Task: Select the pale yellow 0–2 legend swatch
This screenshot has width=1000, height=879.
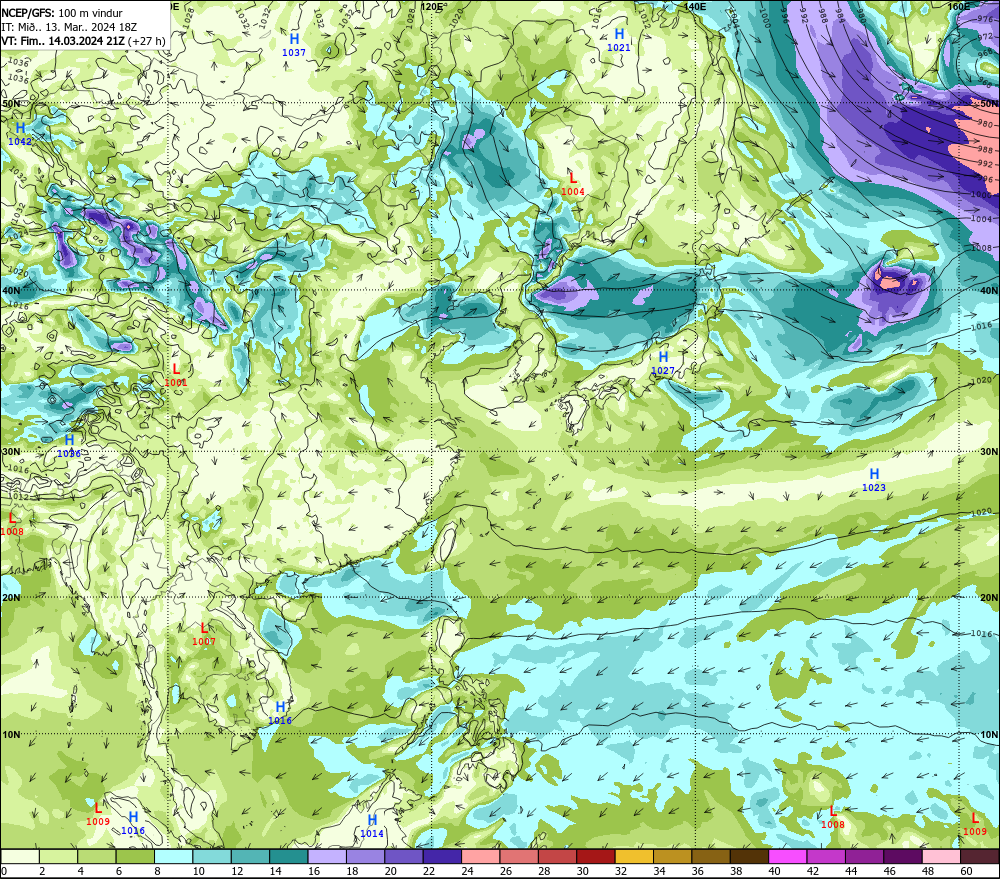Action: coord(20,856)
